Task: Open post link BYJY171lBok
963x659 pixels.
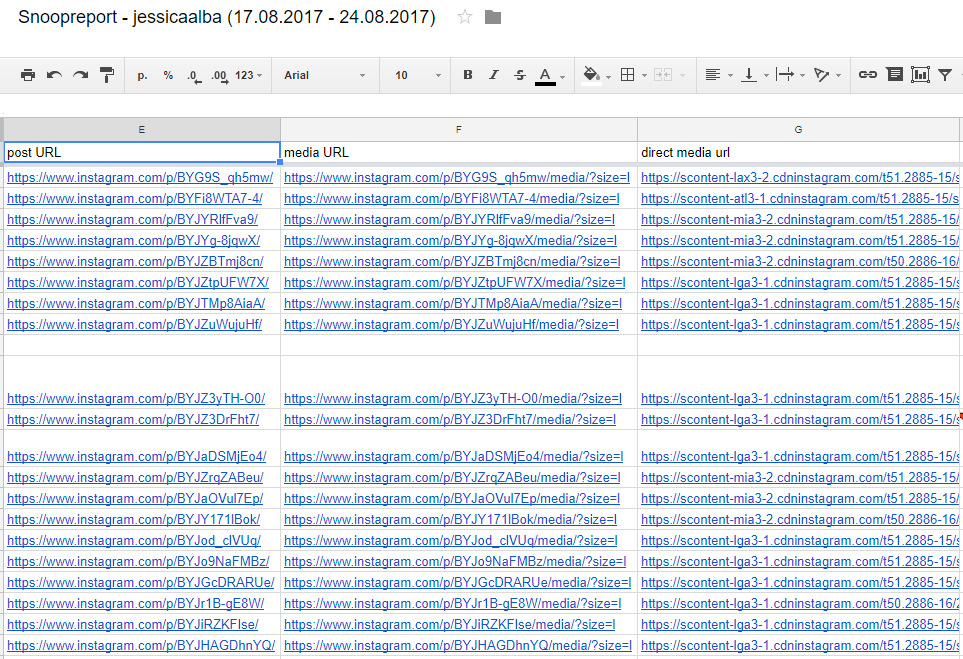Action: pos(133,520)
